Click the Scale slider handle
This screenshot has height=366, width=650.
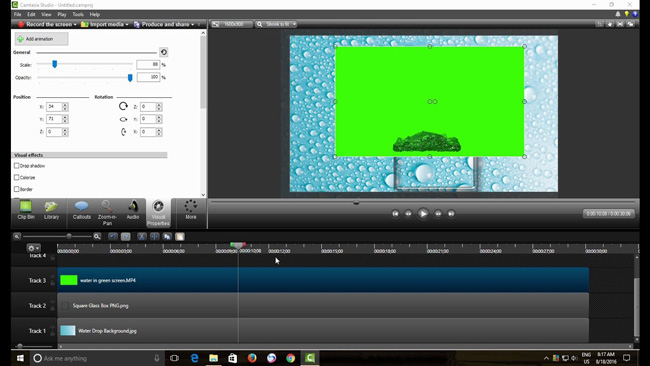pyautogui.click(x=54, y=64)
